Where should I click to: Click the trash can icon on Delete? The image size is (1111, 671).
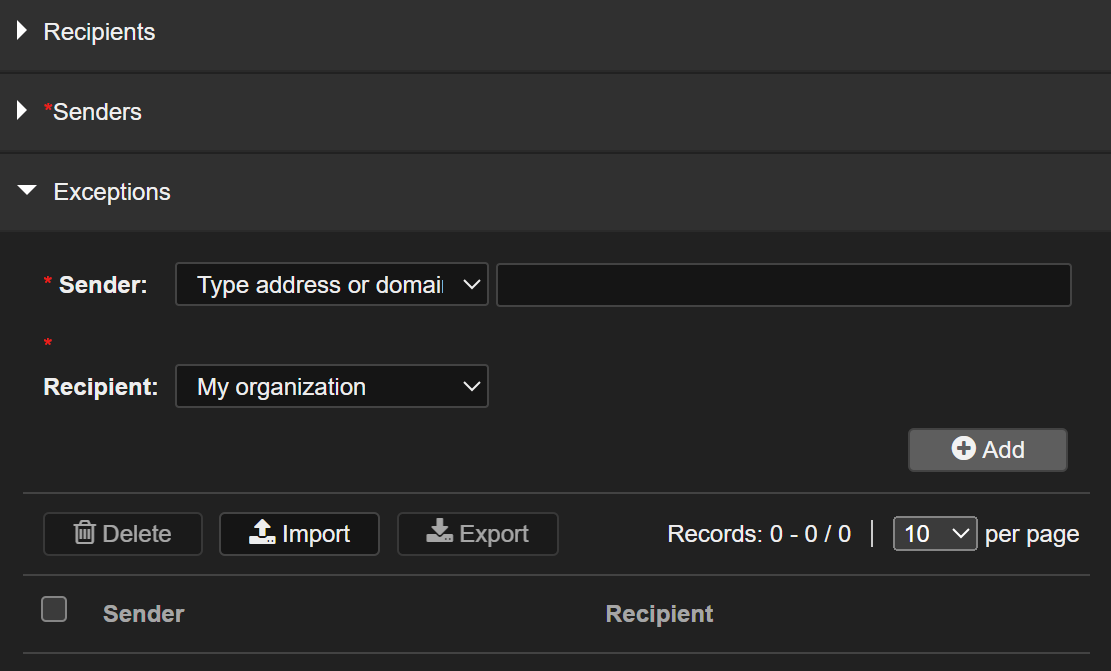(85, 533)
